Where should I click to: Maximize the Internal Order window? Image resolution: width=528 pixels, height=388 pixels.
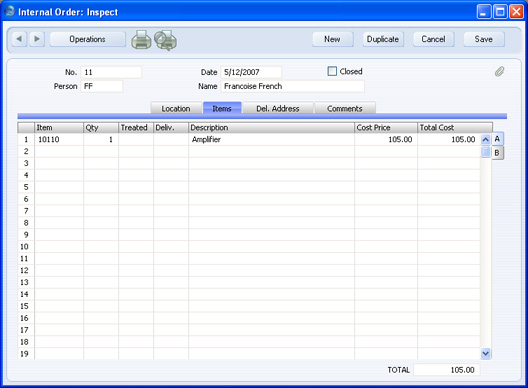click(x=500, y=12)
